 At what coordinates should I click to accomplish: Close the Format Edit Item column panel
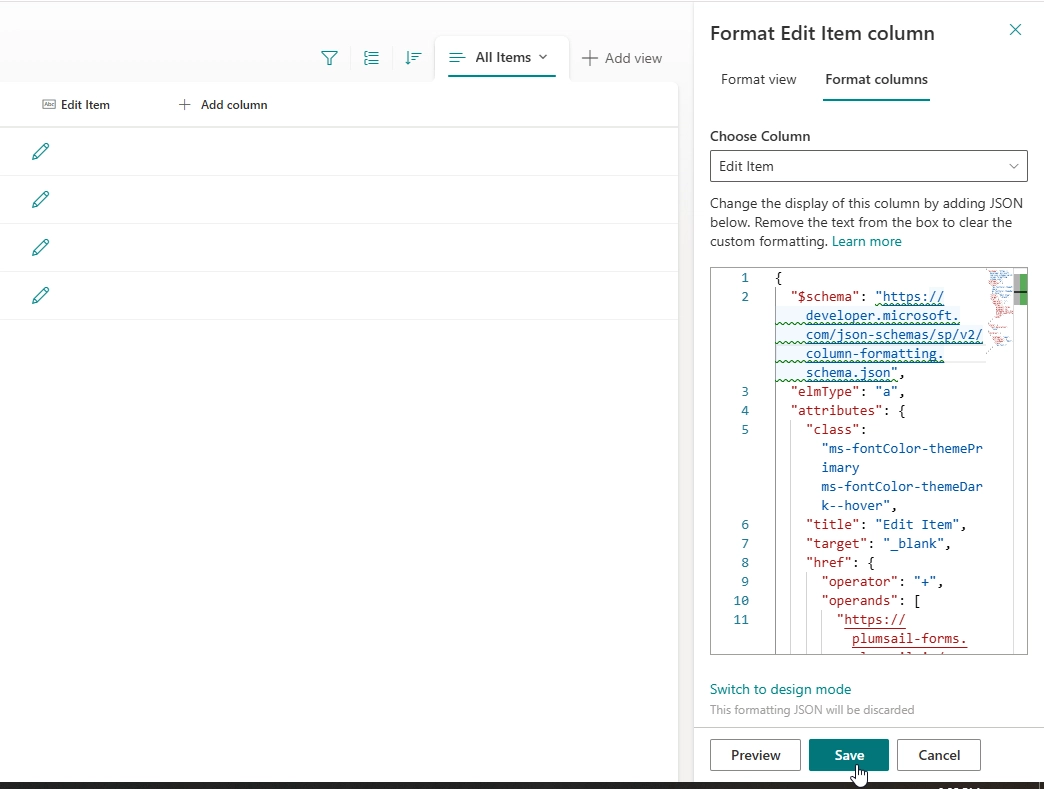click(1015, 30)
